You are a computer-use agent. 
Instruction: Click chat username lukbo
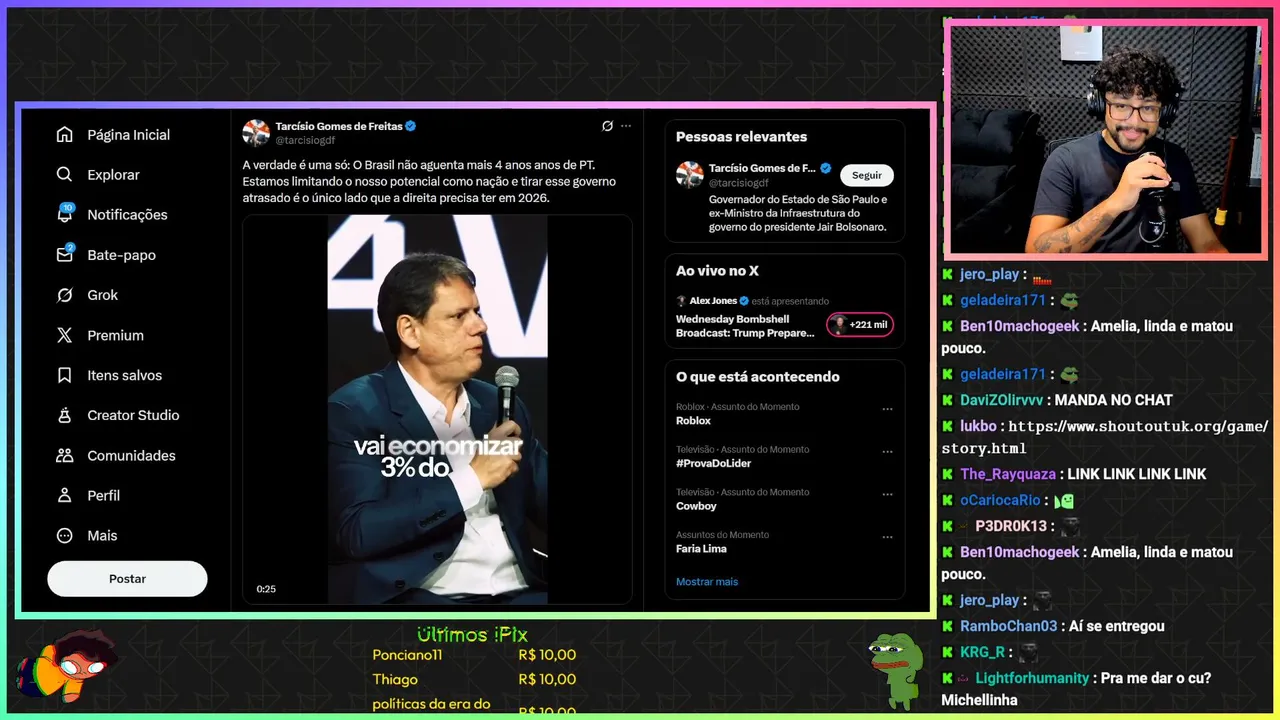[x=978, y=426]
